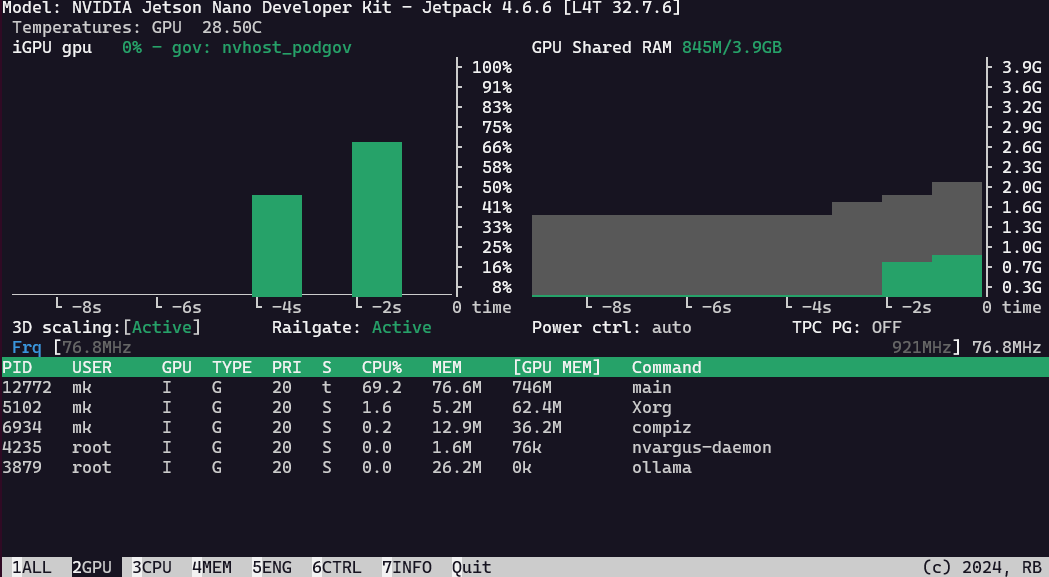1049x577 pixels.
Task: Sort by [GPU MEM] column header
Action: [557, 367]
